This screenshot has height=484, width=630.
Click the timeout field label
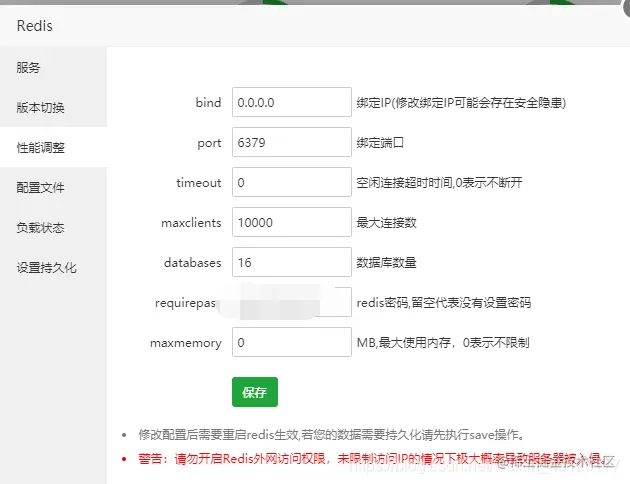199,183
